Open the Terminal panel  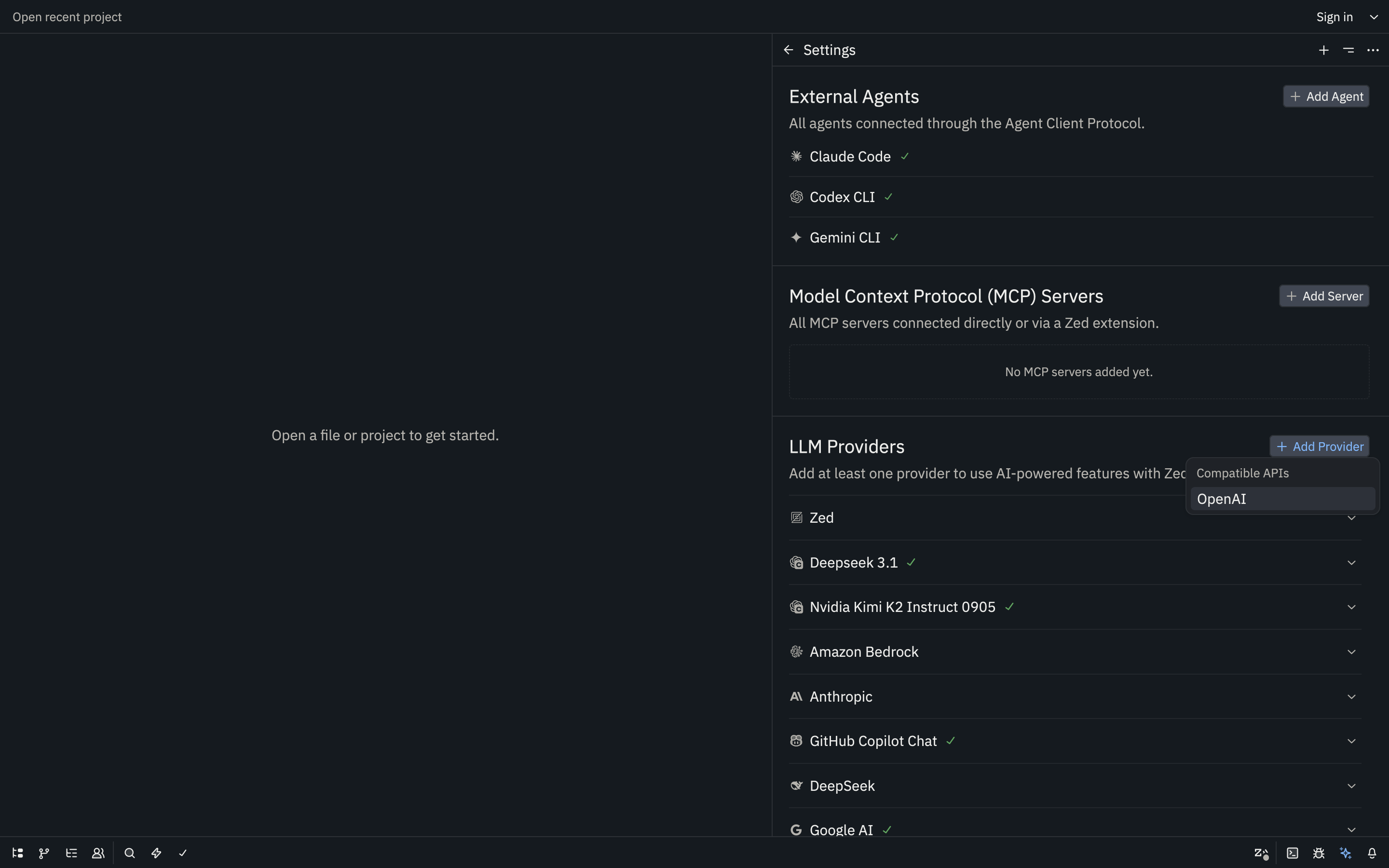(x=1293, y=853)
